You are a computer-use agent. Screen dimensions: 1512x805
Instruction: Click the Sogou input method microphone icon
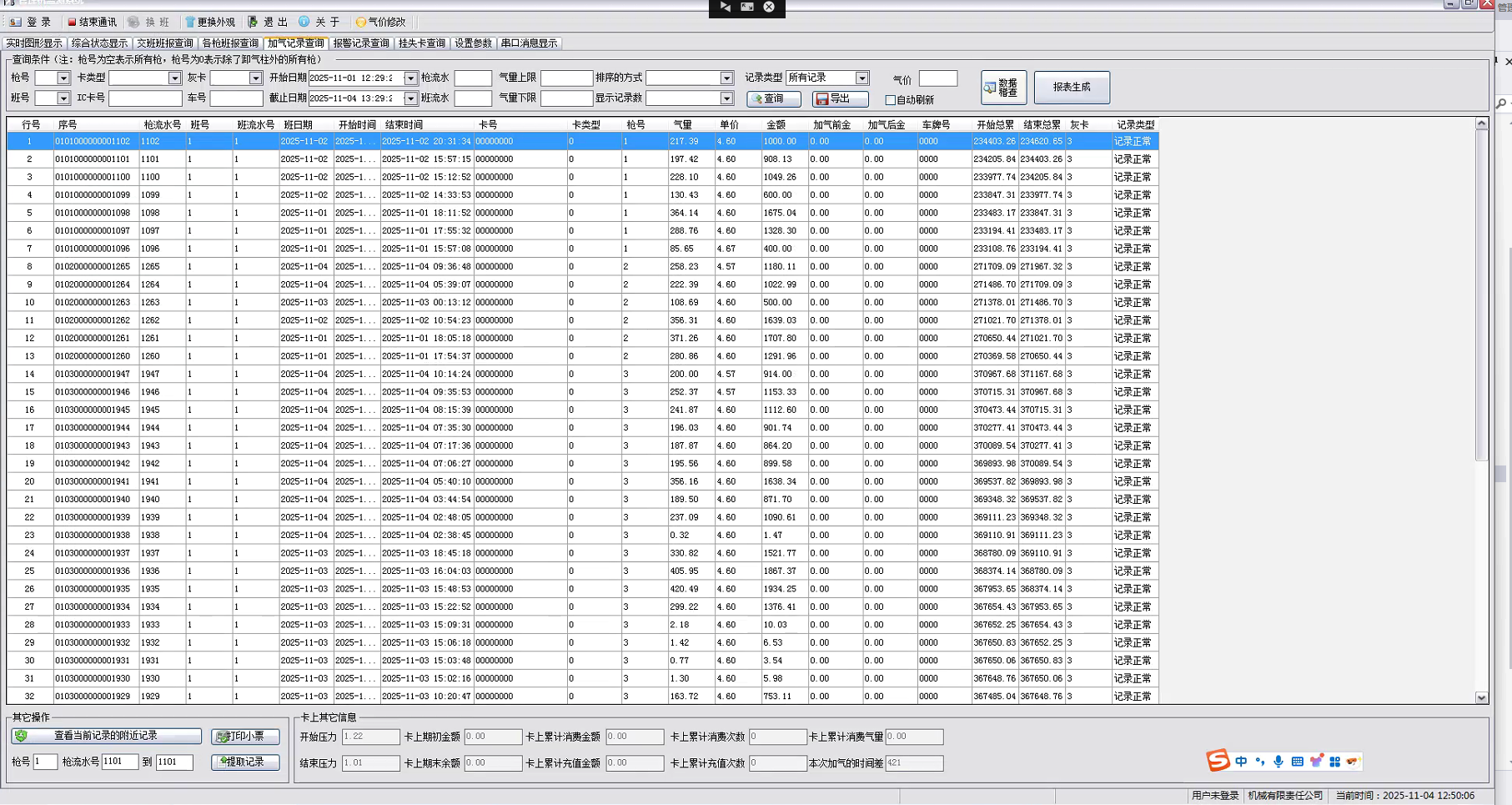click(x=1278, y=761)
